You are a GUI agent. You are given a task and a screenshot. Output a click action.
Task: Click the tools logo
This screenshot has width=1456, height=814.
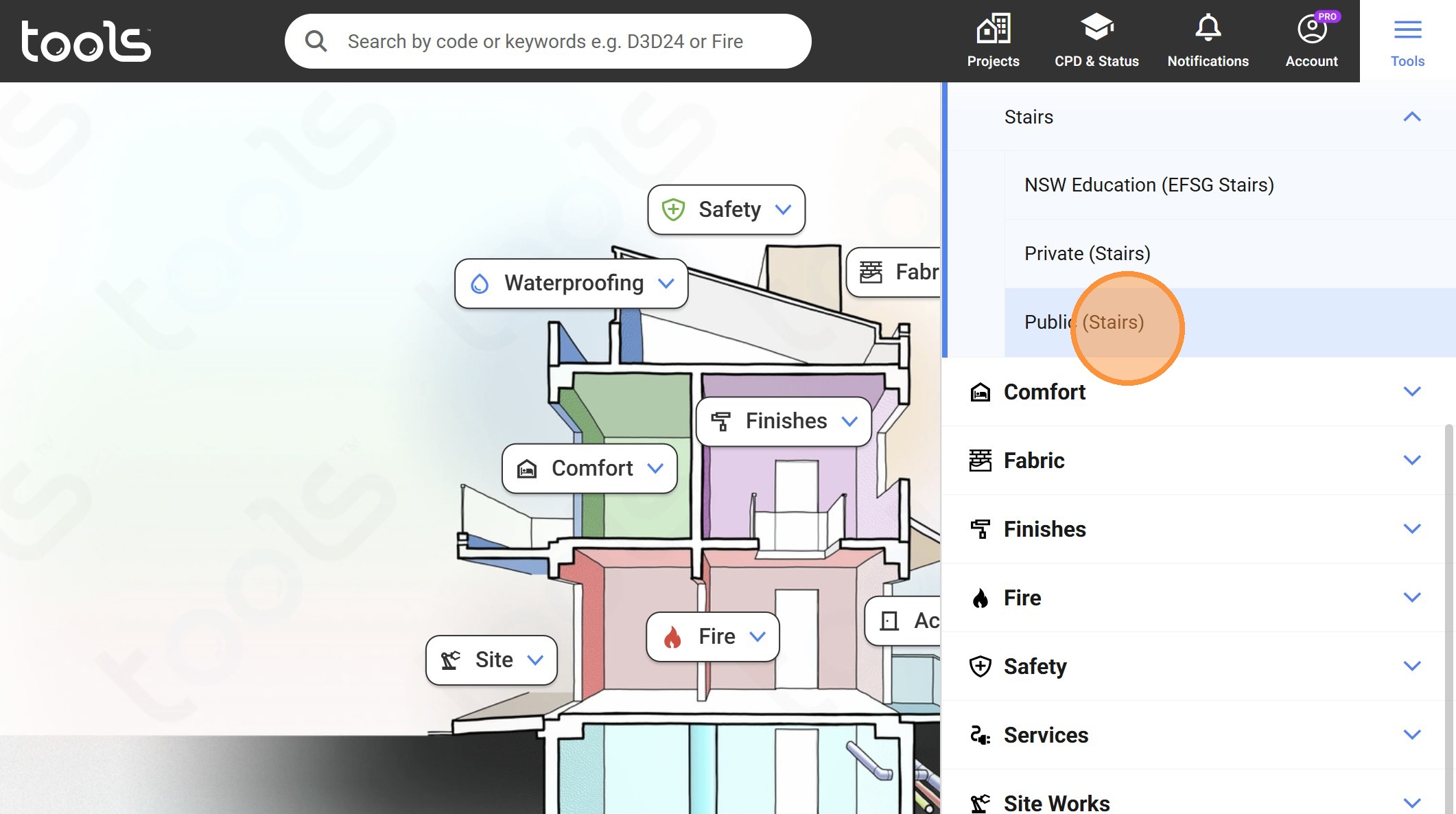pyautogui.click(x=86, y=41)
